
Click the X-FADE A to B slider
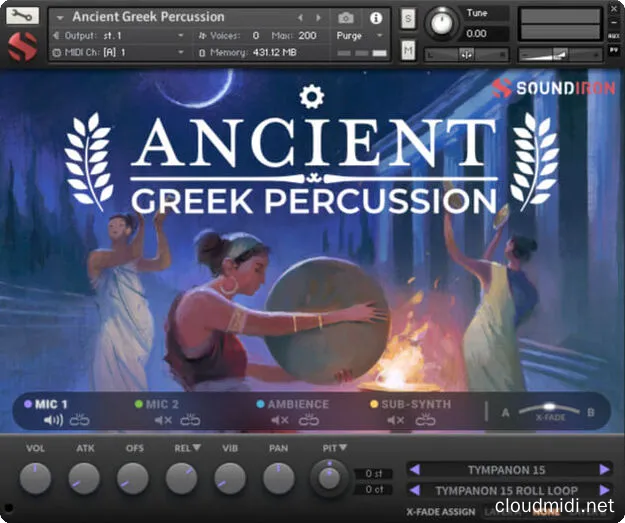pos(551,411)
